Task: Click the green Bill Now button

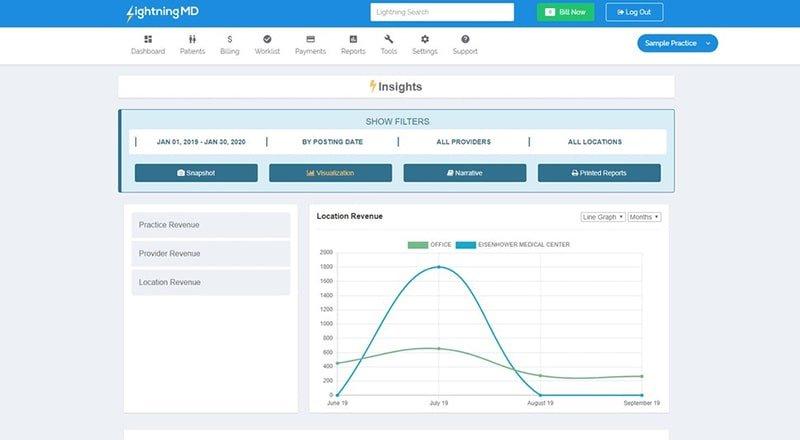Action: 565,12
